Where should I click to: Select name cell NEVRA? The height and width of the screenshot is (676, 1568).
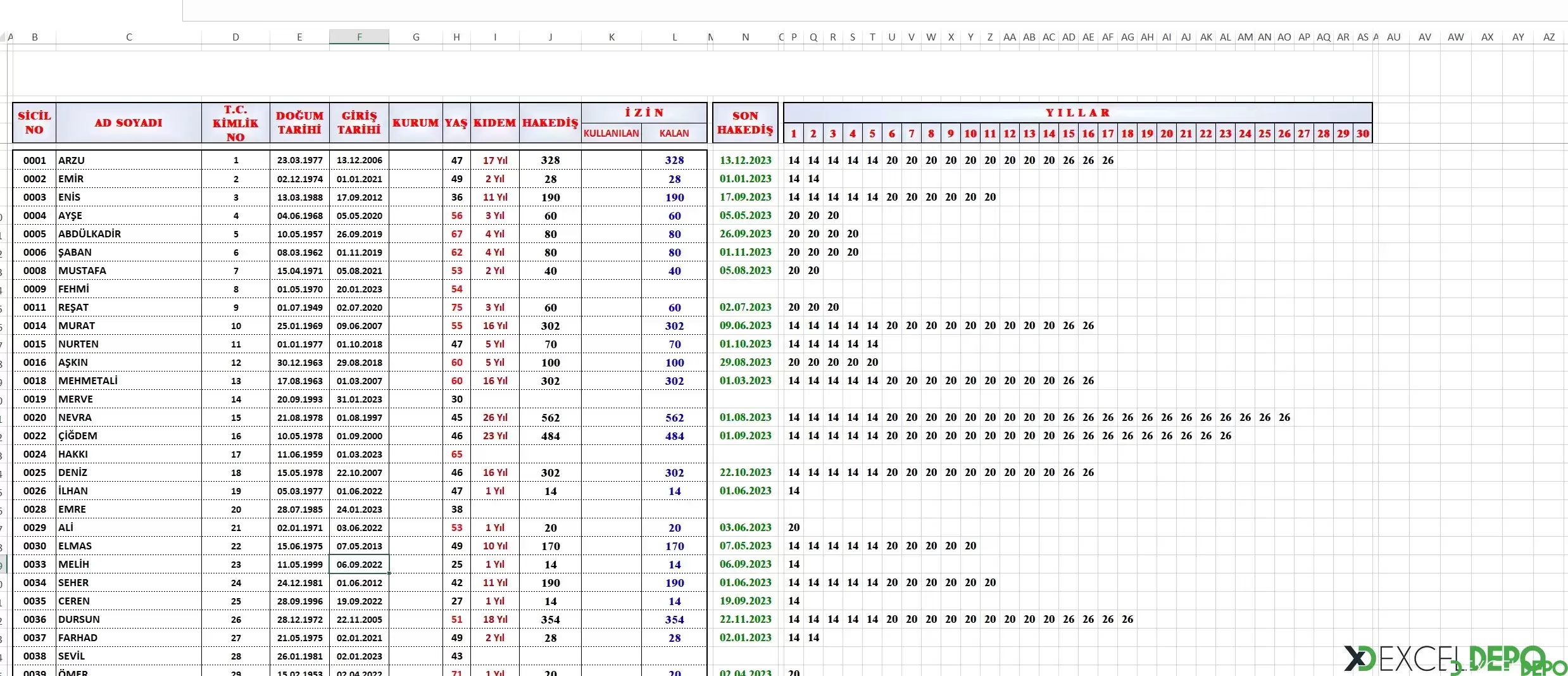pos(129,417)
